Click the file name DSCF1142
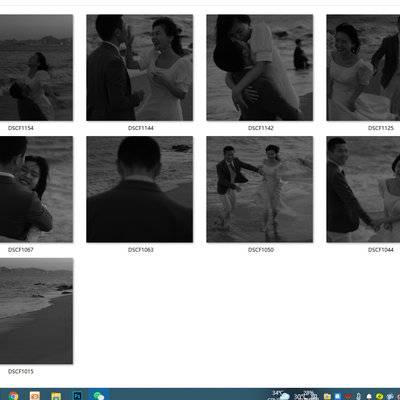Viewport: 400px width, 400px height. click(x=261, y=128)
